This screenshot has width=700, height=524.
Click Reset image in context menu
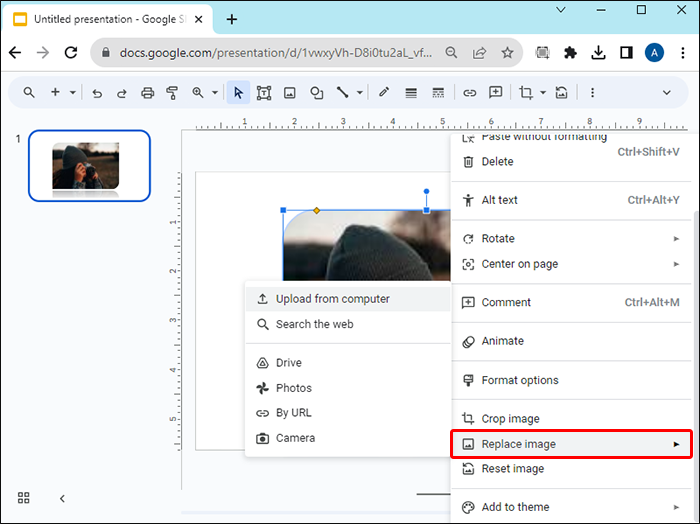click(571, 469)
